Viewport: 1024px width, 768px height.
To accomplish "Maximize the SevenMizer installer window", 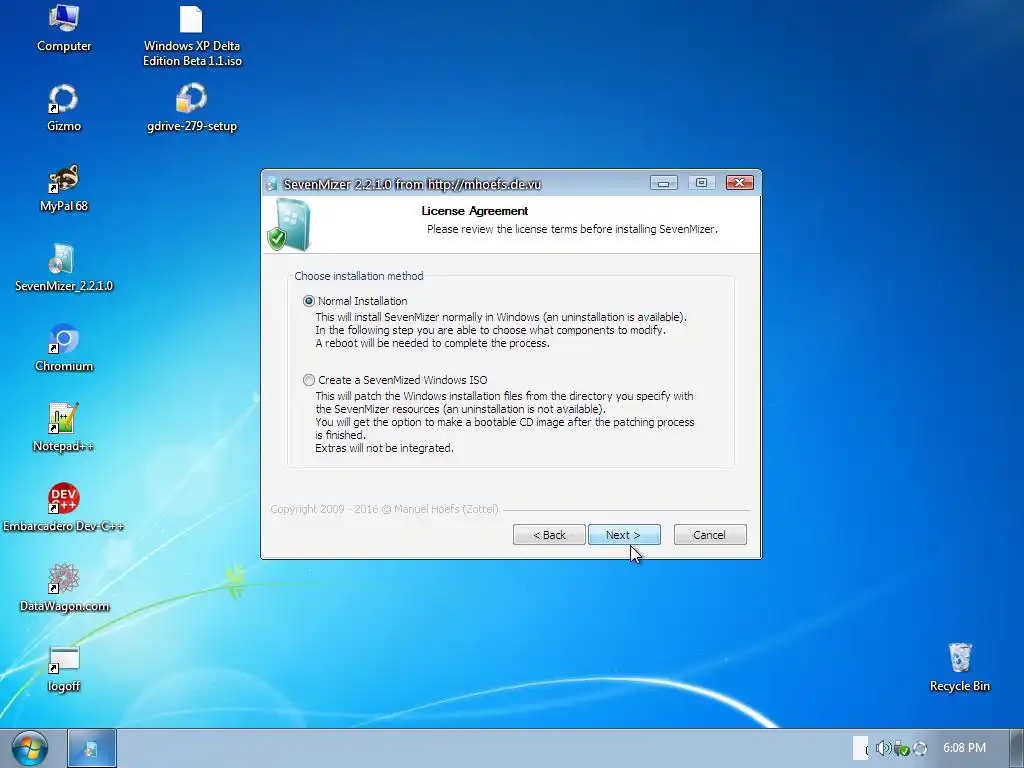I will [701, 183].
